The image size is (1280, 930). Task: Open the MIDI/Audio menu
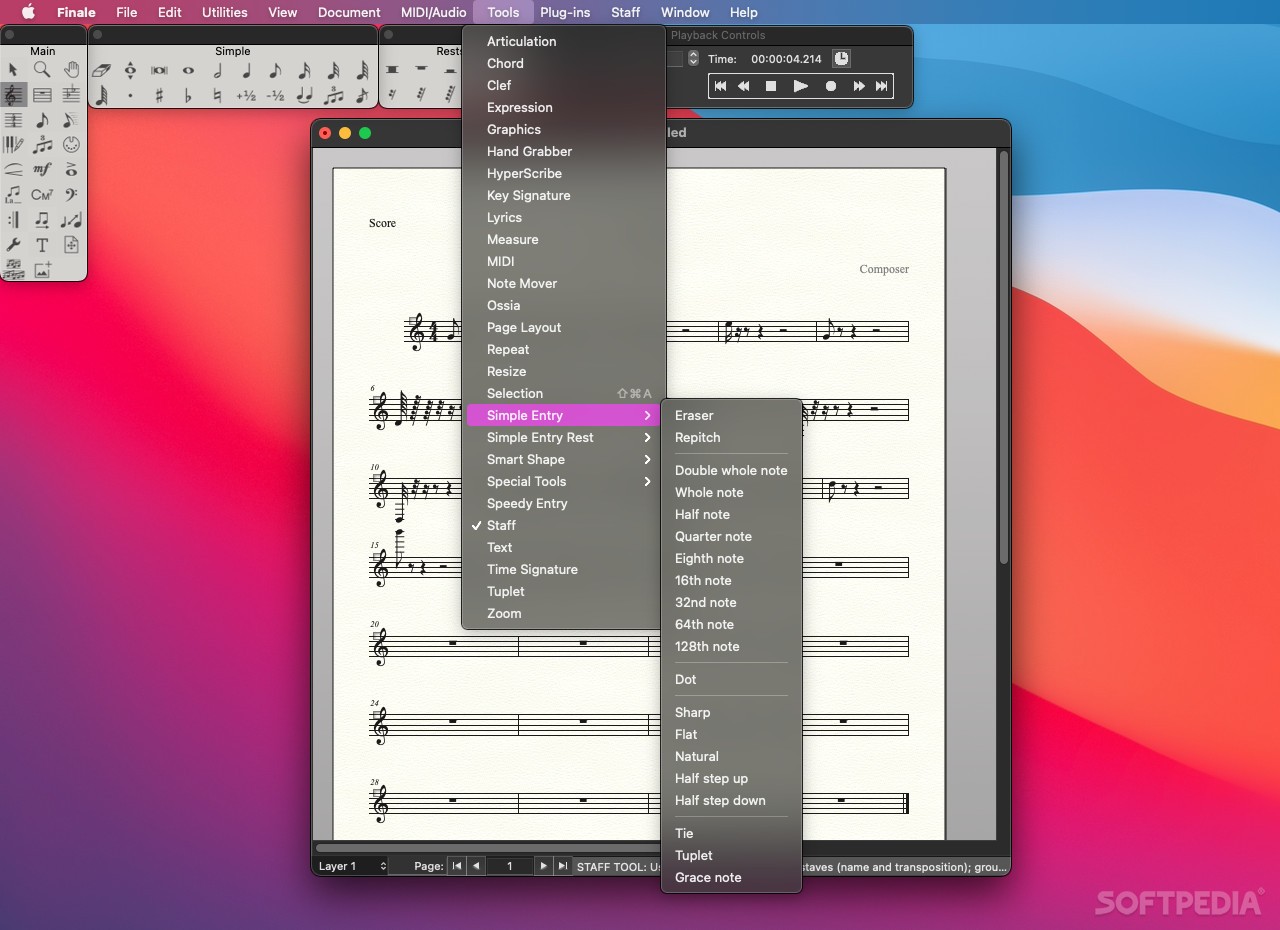(x=434, y=12)
